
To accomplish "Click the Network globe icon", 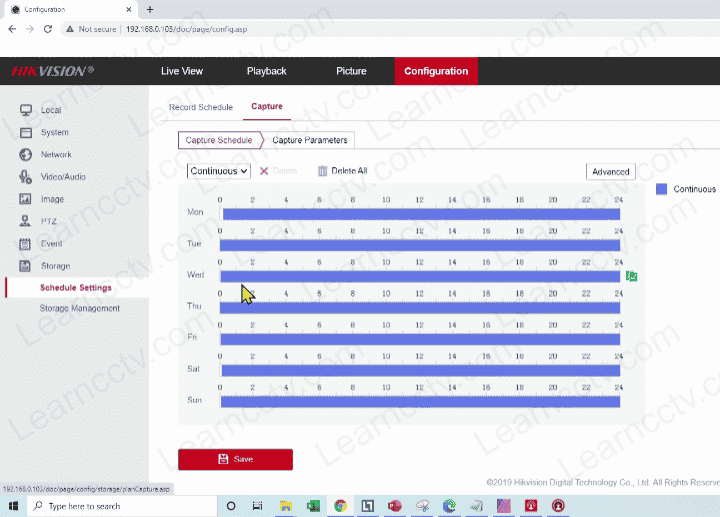I will 26,155.
